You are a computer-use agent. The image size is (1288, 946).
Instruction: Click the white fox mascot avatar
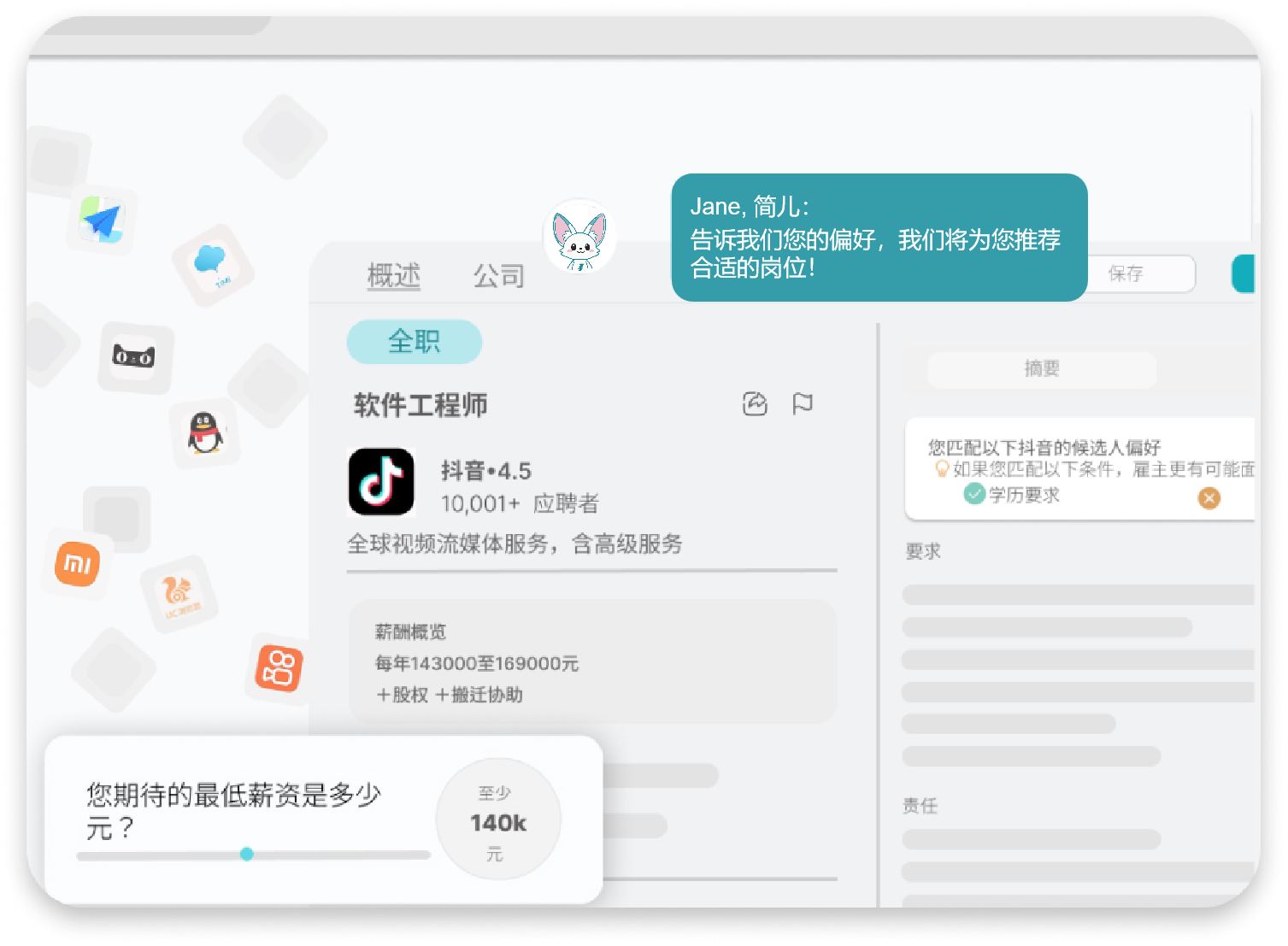pos(579,238)
